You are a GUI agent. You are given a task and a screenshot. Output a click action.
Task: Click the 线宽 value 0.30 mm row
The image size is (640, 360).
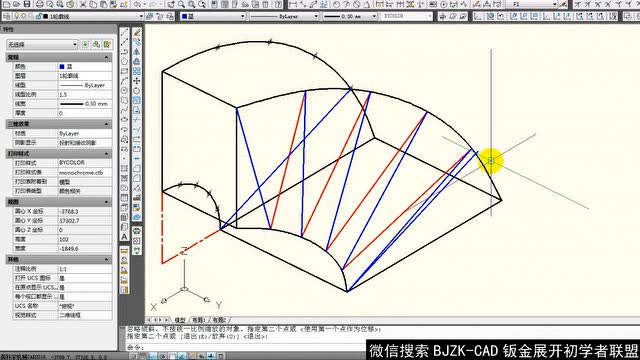(x=85, y=104)
